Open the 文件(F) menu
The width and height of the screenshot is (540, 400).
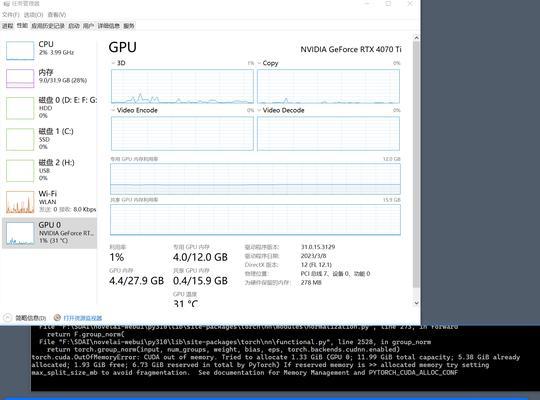pos(10,14)
